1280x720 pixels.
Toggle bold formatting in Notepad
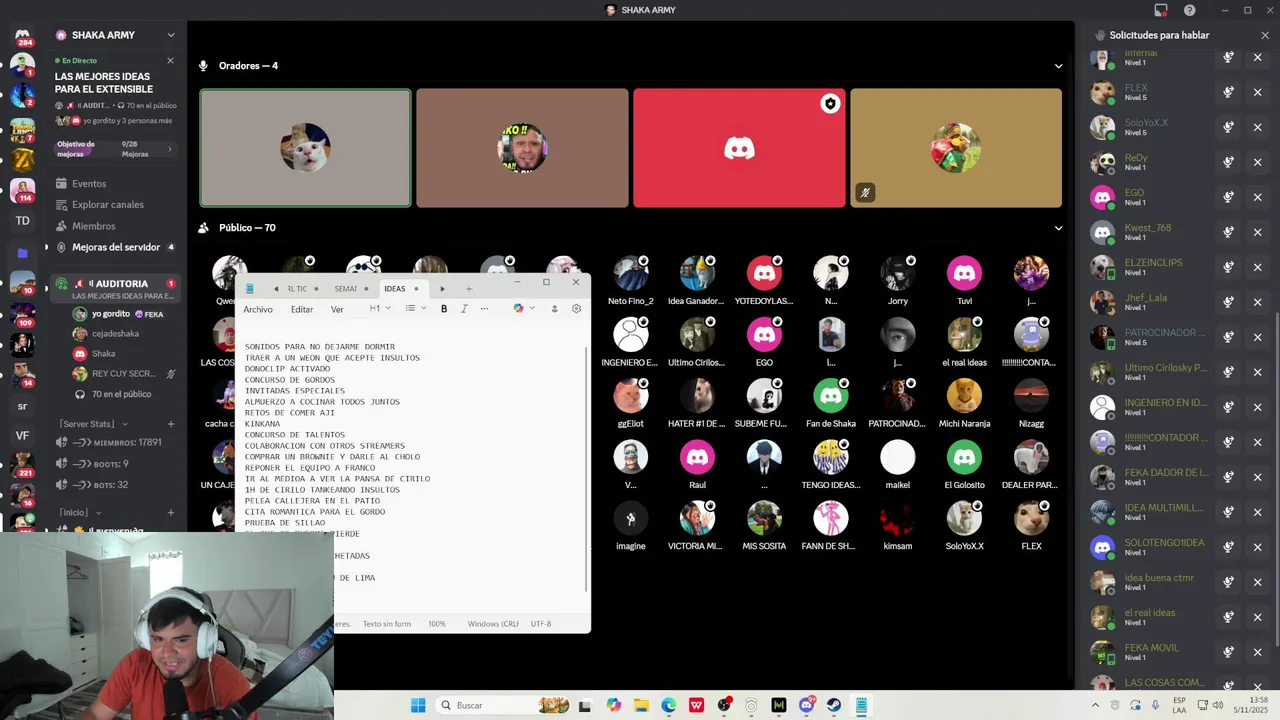point(444,309)
